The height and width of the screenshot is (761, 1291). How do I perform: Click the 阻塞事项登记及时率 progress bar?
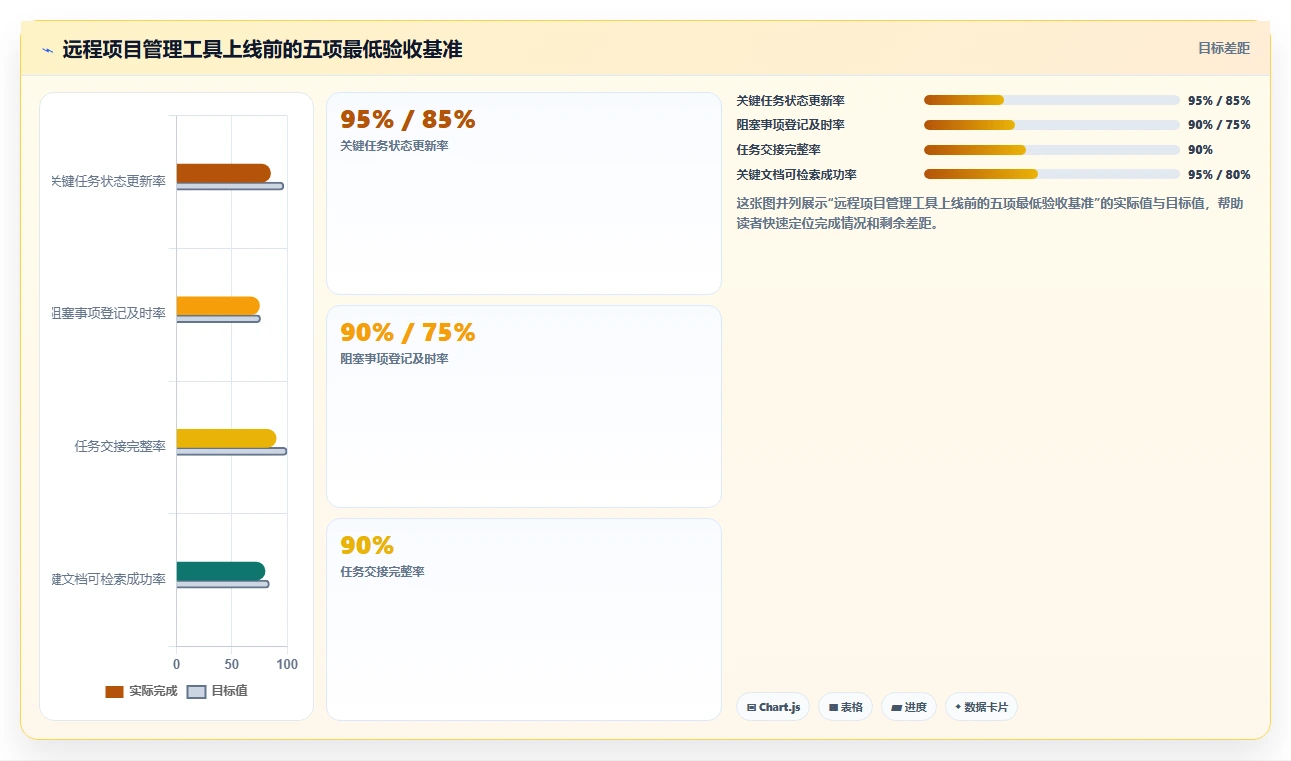click(1052, 125)
